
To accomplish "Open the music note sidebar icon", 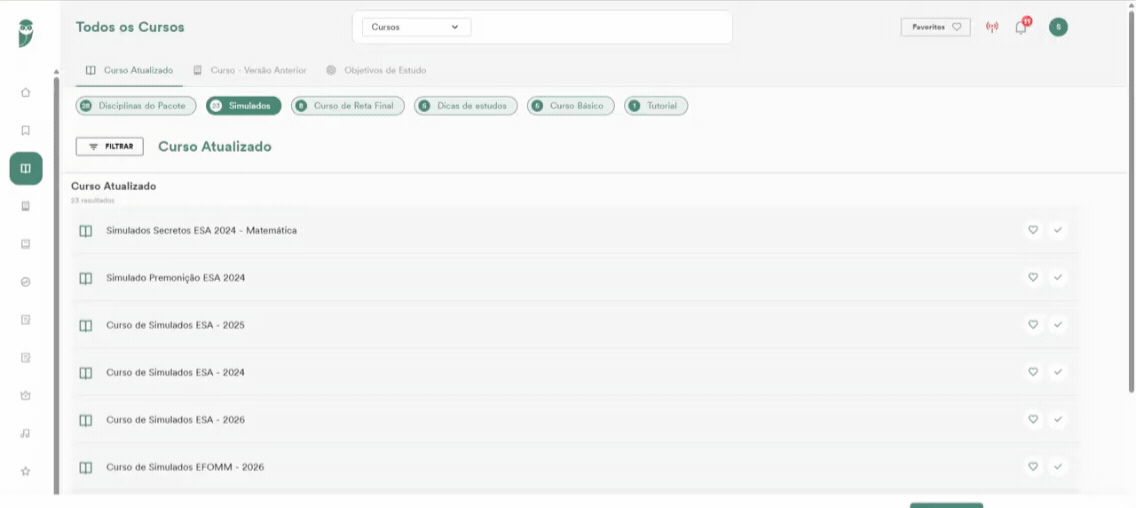I will (25, 433).
